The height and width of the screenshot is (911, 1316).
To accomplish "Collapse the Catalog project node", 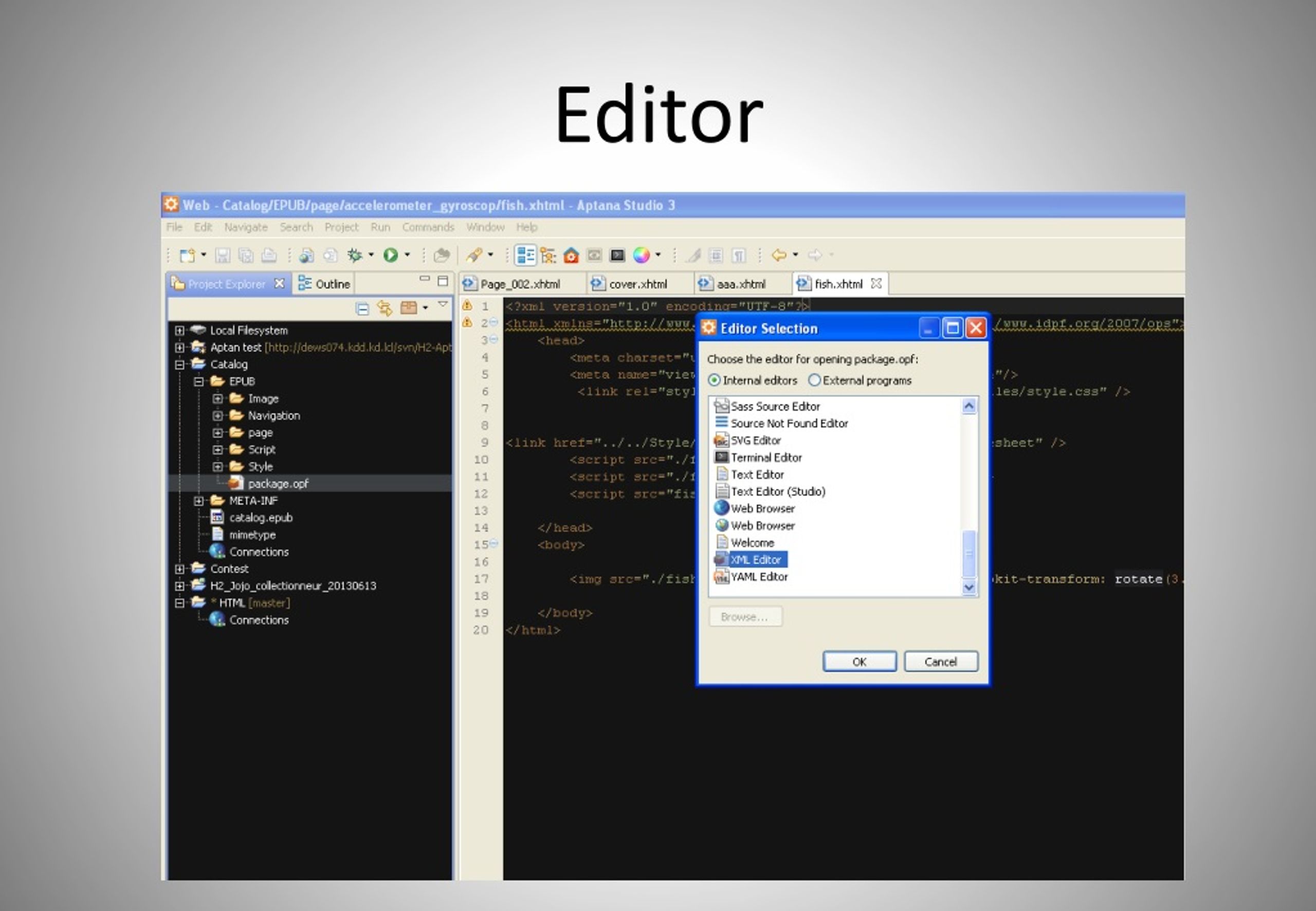I will coord(180,364).
